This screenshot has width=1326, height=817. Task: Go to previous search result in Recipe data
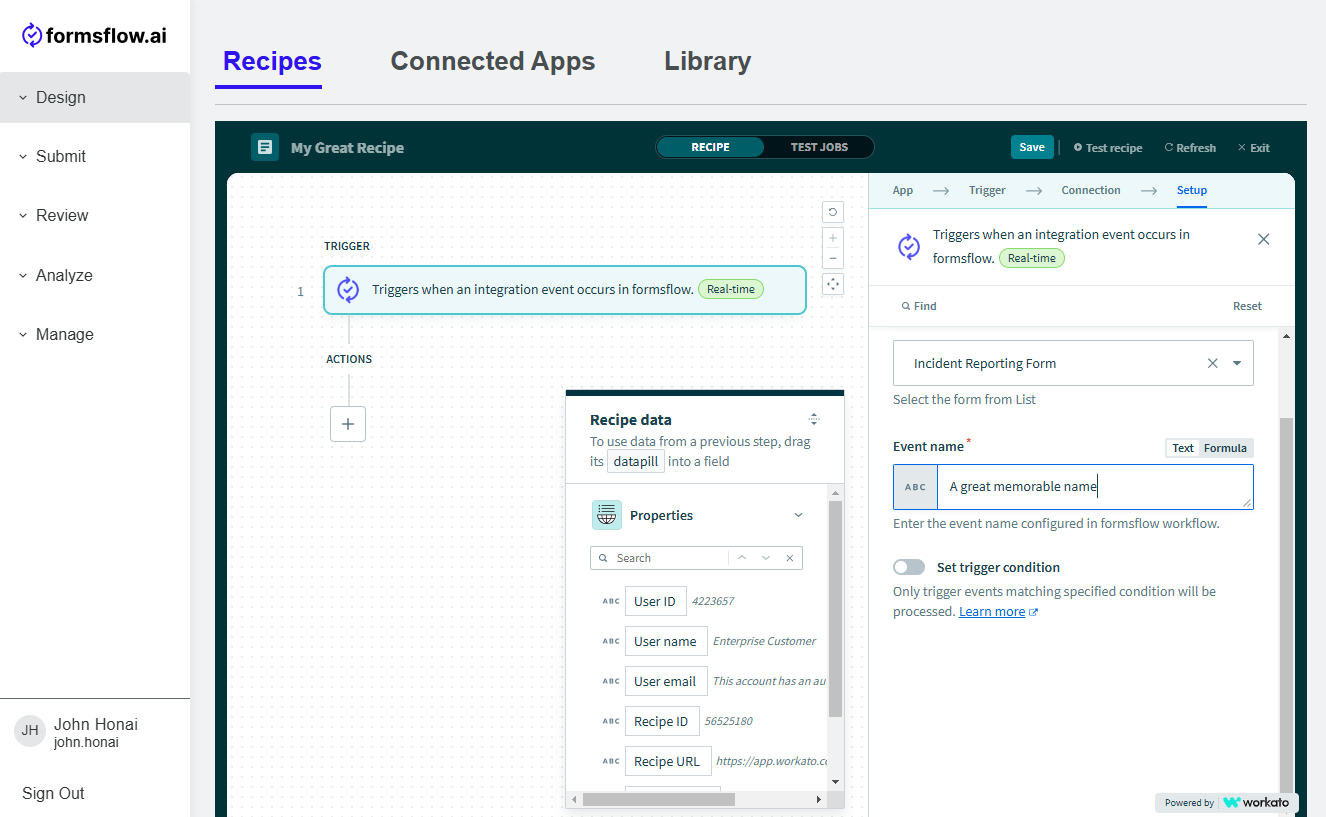741,558
